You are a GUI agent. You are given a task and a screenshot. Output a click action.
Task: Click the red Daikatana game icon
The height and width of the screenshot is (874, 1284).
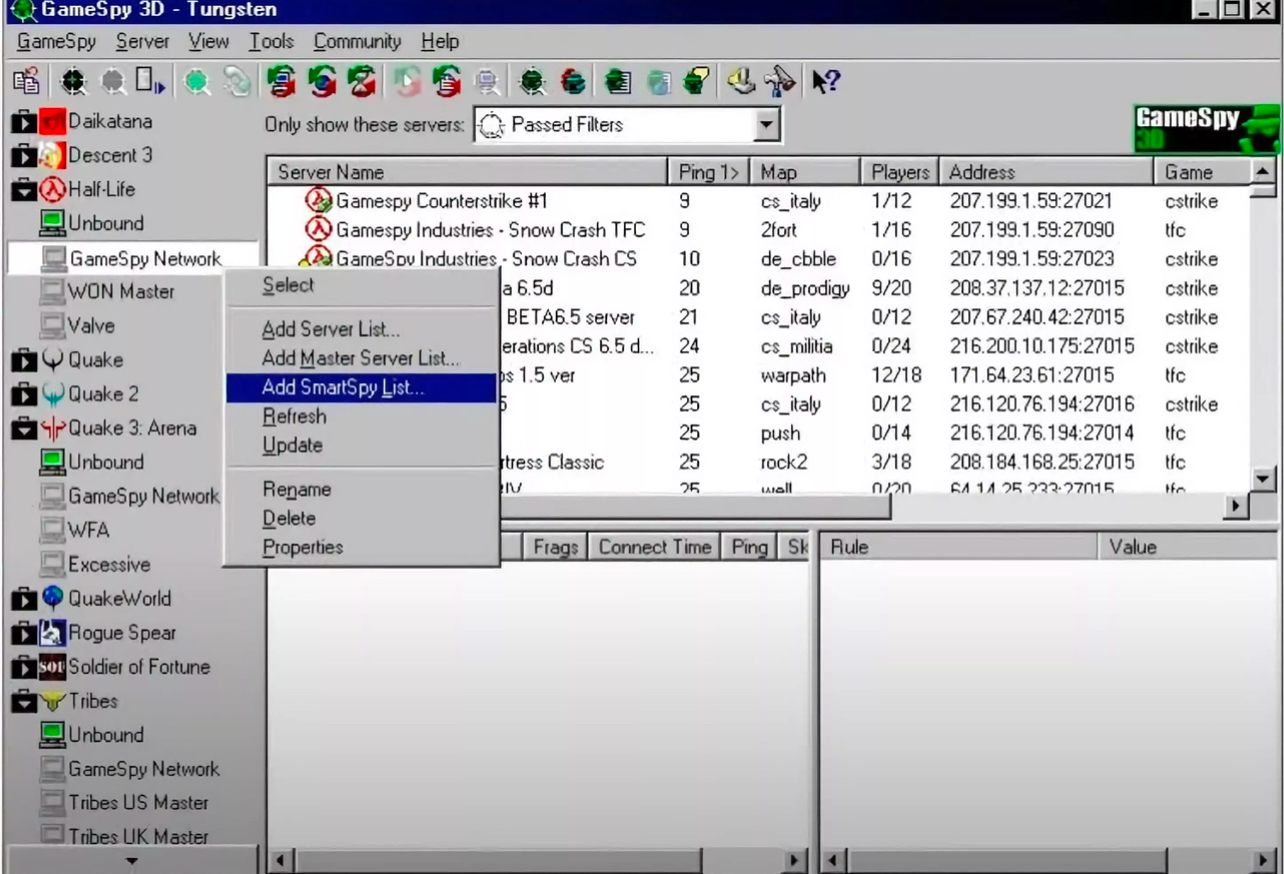coord(52,122)
